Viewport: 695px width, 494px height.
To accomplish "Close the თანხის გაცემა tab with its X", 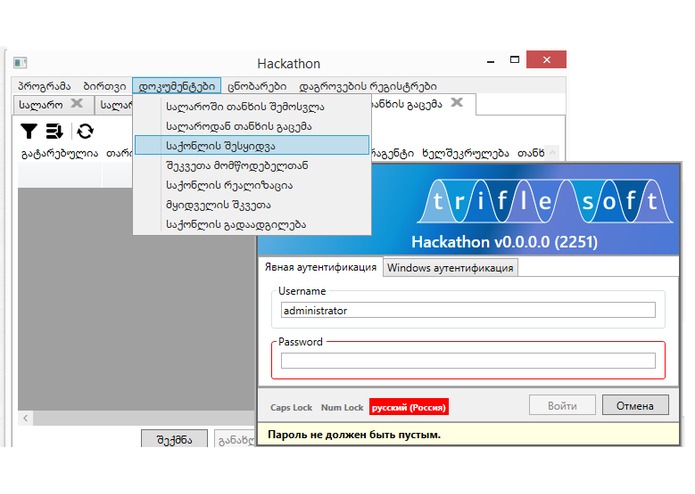I will [x=457, y=103].
